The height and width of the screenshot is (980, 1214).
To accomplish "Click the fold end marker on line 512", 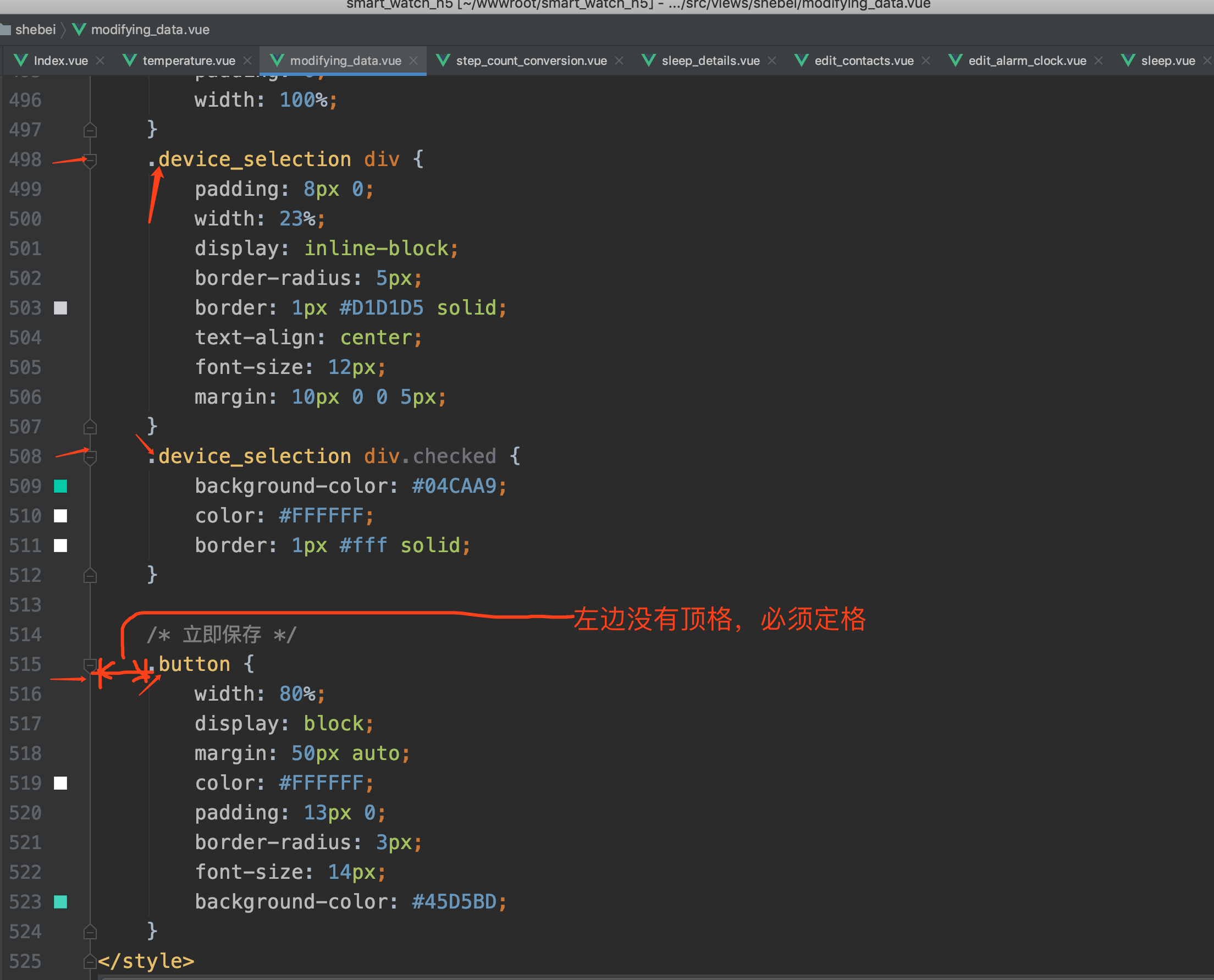I will 90,576.
